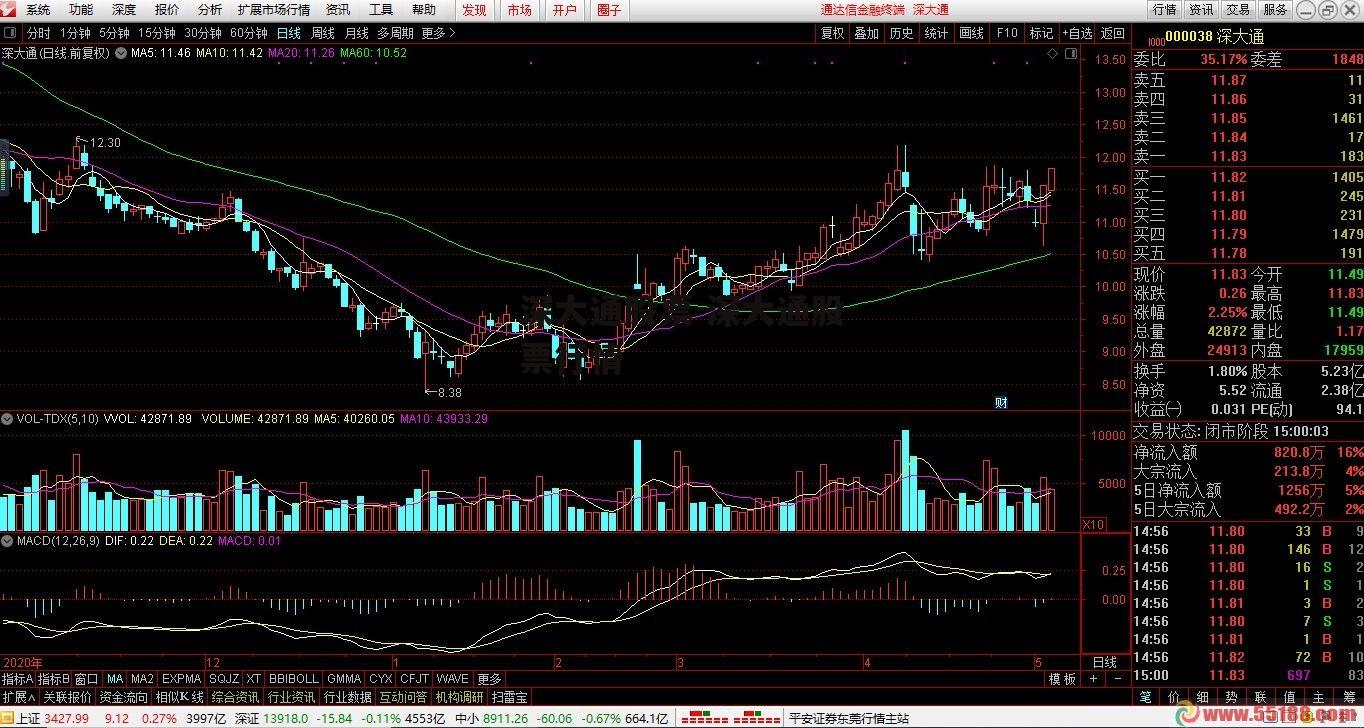Select the BBIBOLL indicator tab
This screenshot has width=1364, height=728.
(x=293, y=679)
